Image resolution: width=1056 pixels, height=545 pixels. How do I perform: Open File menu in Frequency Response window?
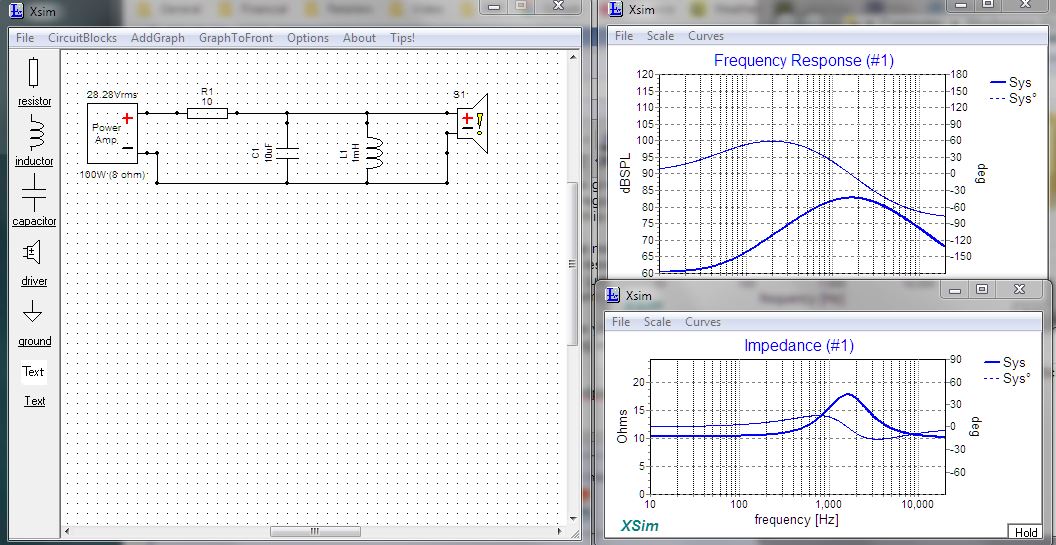click(624, 36)
